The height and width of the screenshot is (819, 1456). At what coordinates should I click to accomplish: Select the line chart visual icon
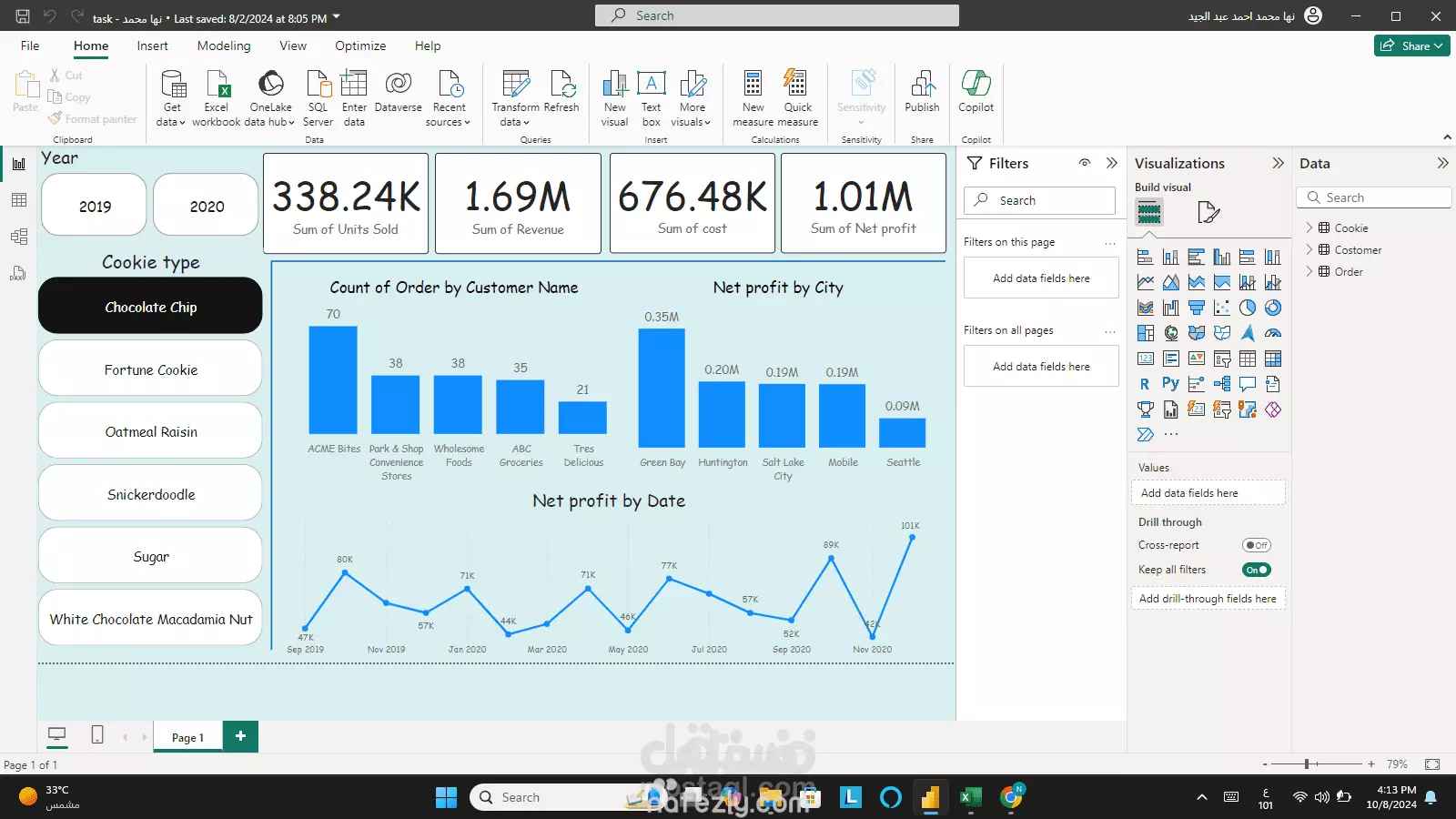pos(1146,282)
